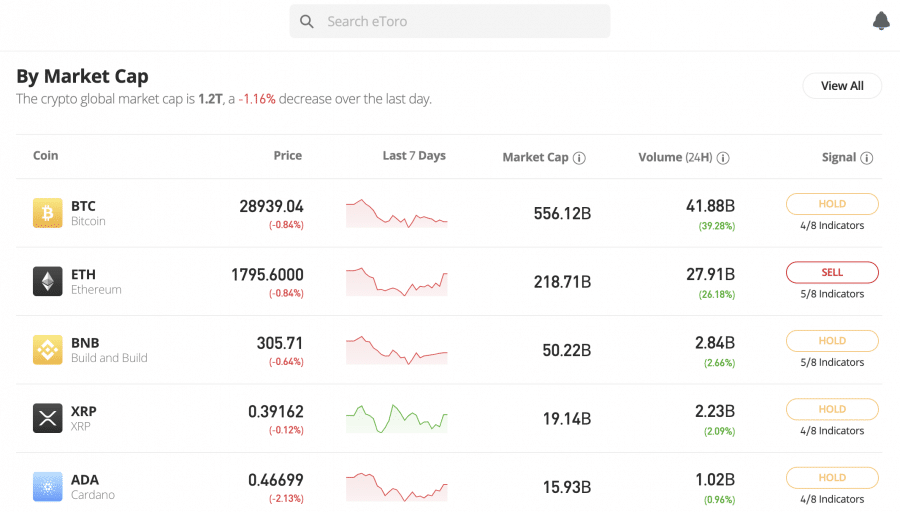The height and width of the screenshot is (512, 900).
Task: Show Volume (24H) info icon
Action: pyautogui.click(x=723, y=158)
